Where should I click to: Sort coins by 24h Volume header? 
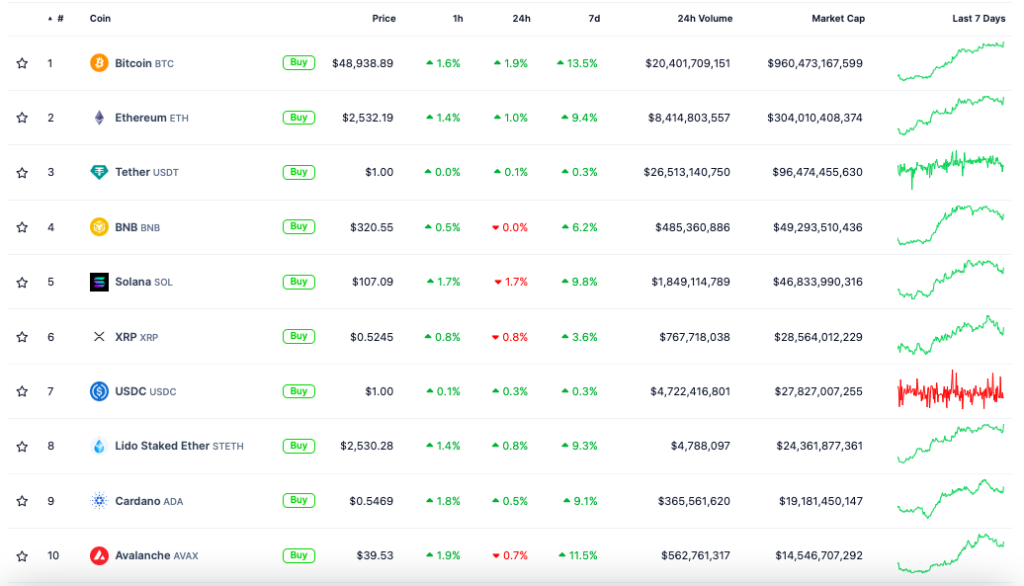tap(704, 18)
